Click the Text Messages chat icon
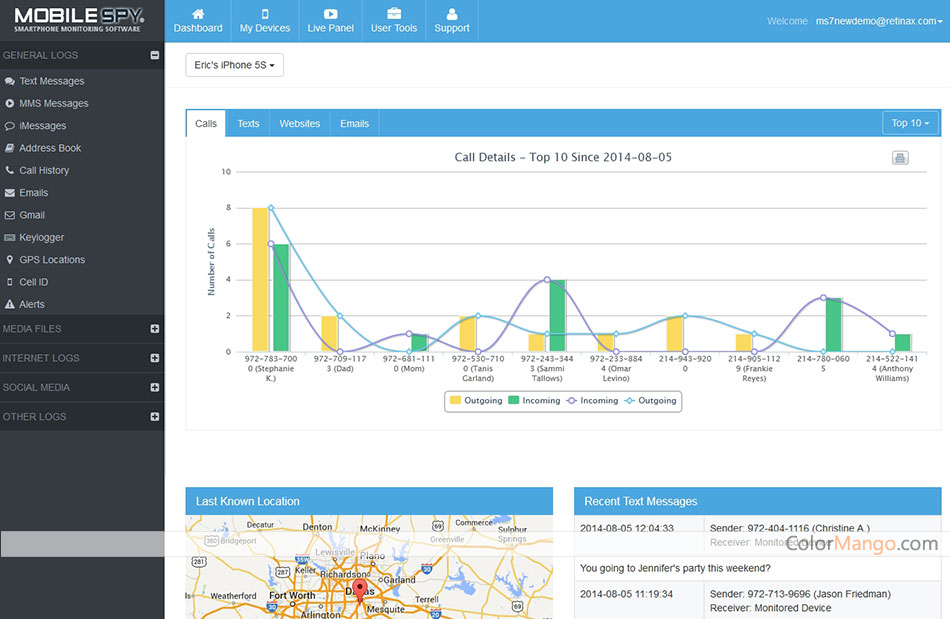The height and width of the screenshot is (619, 950). [10, 81]
